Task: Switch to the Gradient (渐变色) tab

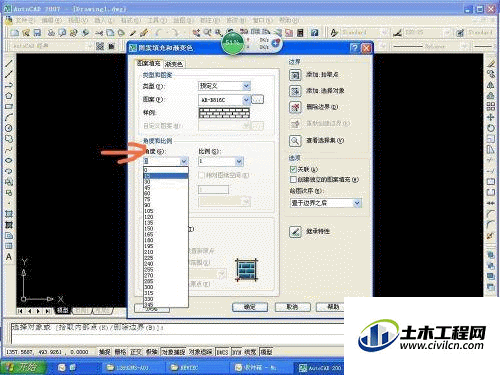Action: tap(174, 64)
